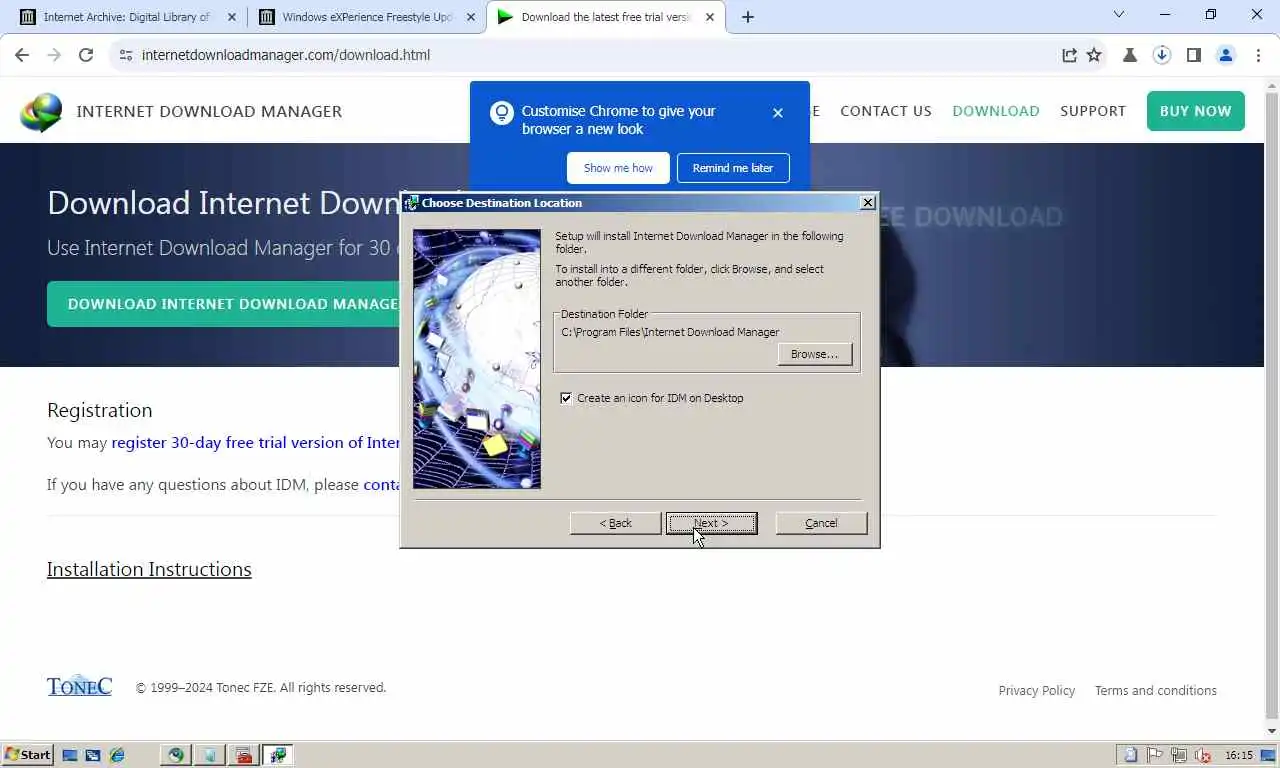The height and width of the screenshot is (768, 1280).
Task: Share this page icon
Action: coord(1069,55)
